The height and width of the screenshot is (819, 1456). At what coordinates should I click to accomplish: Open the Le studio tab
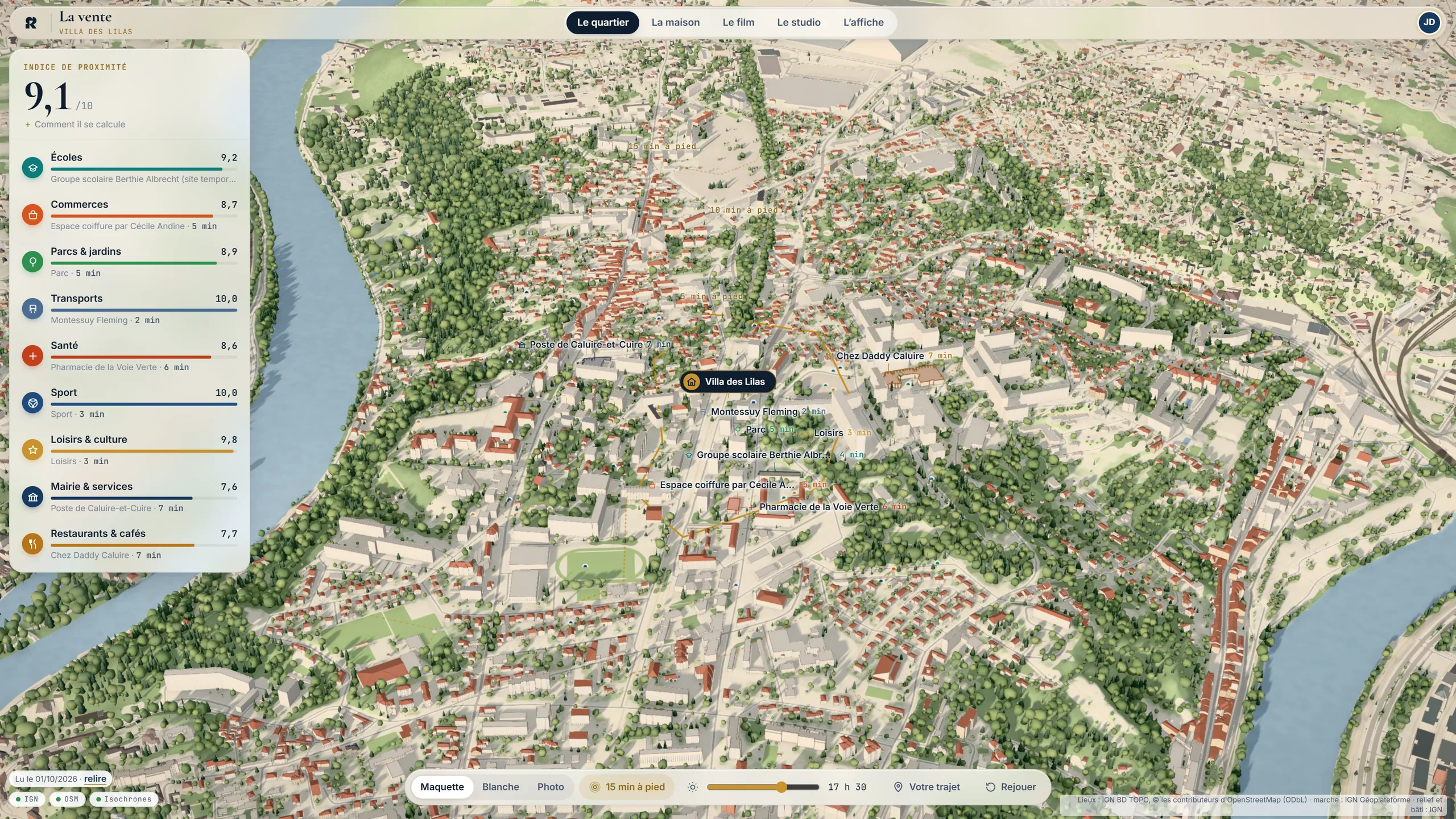coord(799,23)
